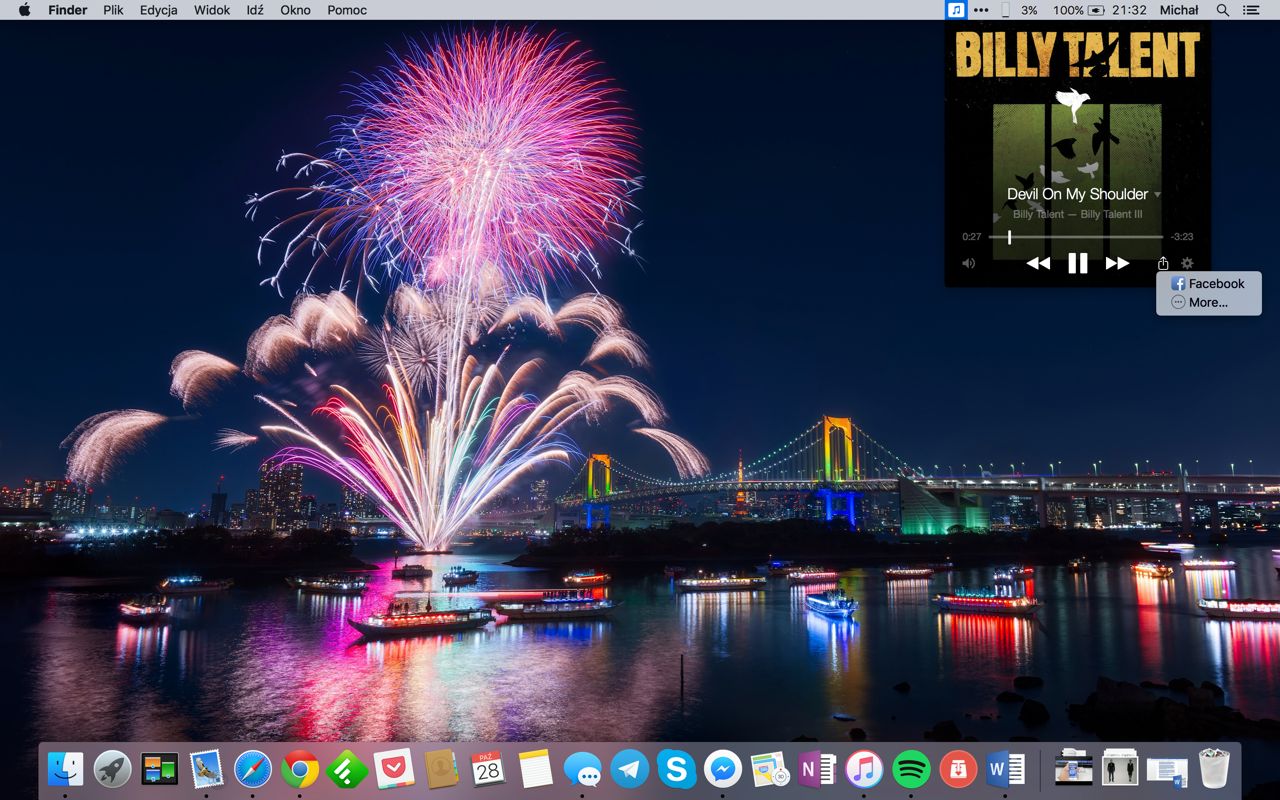
Task: Open the Preview icon in the Dock
Action: point(770,769)
